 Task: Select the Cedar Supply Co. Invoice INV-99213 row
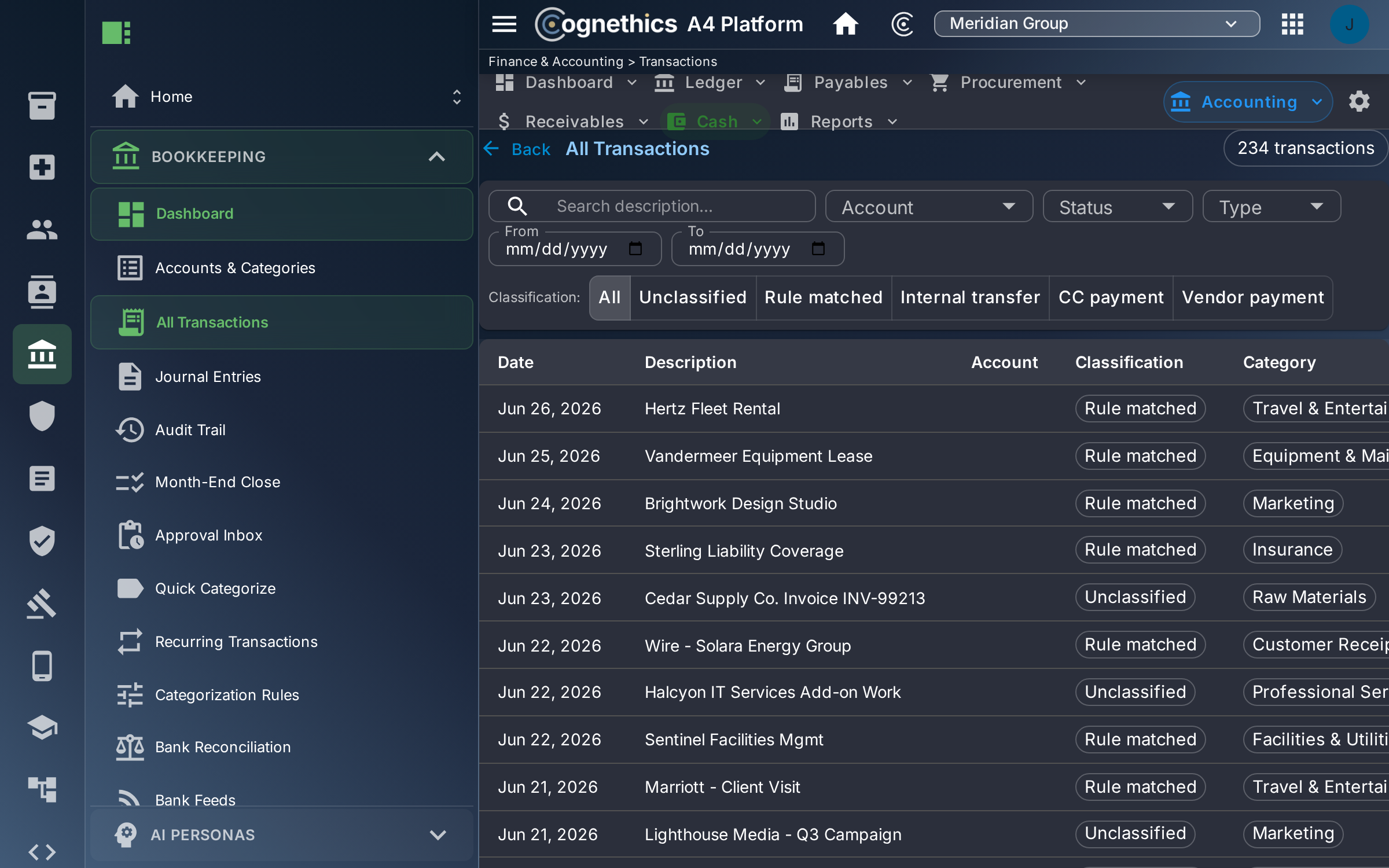[x=934, y=598]
